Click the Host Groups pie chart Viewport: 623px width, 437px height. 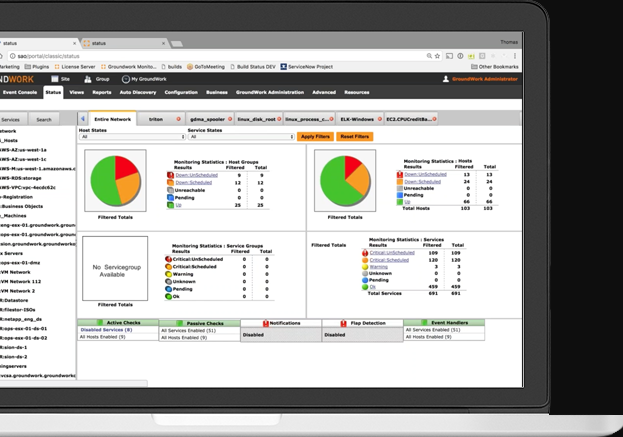[116, 180]
